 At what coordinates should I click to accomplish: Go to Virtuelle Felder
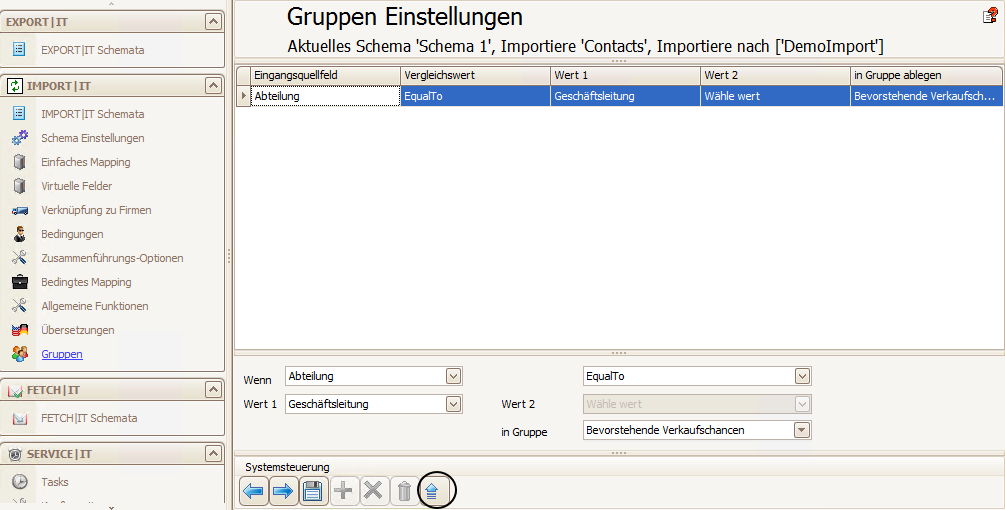(76, 186)
